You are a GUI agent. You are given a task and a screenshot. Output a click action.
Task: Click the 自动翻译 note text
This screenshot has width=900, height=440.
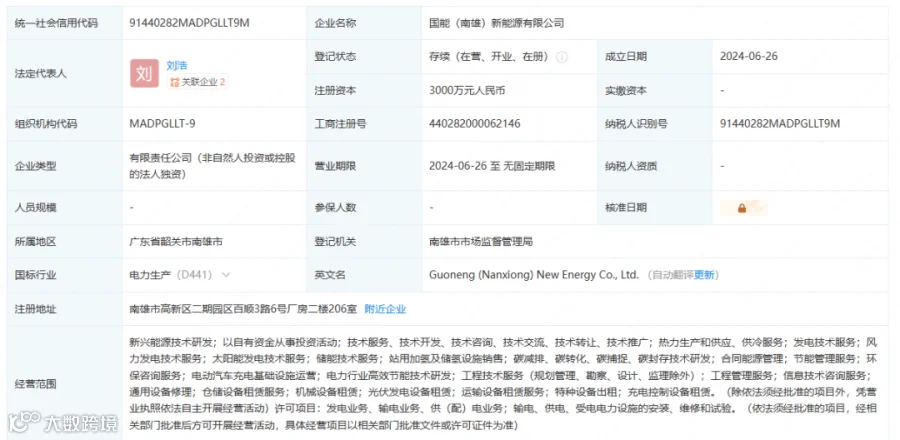coord(673,275)
